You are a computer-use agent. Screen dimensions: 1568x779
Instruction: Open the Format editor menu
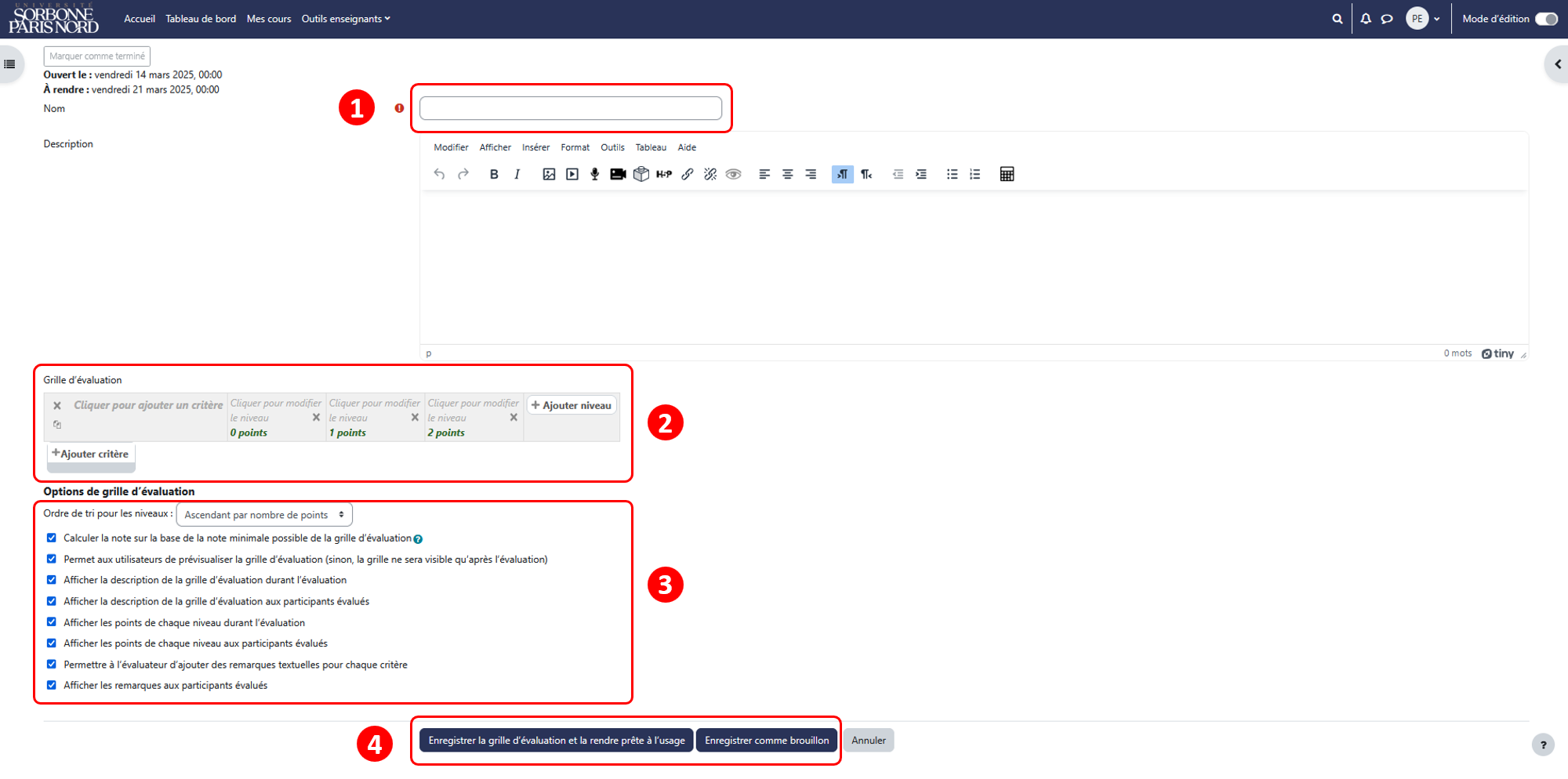(x=575, y=147)
